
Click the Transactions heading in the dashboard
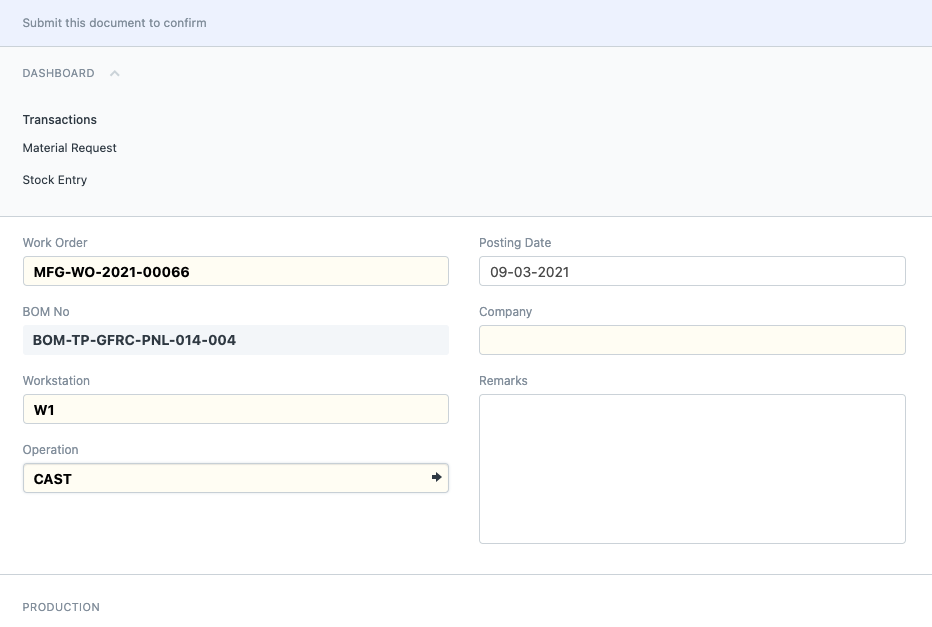[59, 119]
